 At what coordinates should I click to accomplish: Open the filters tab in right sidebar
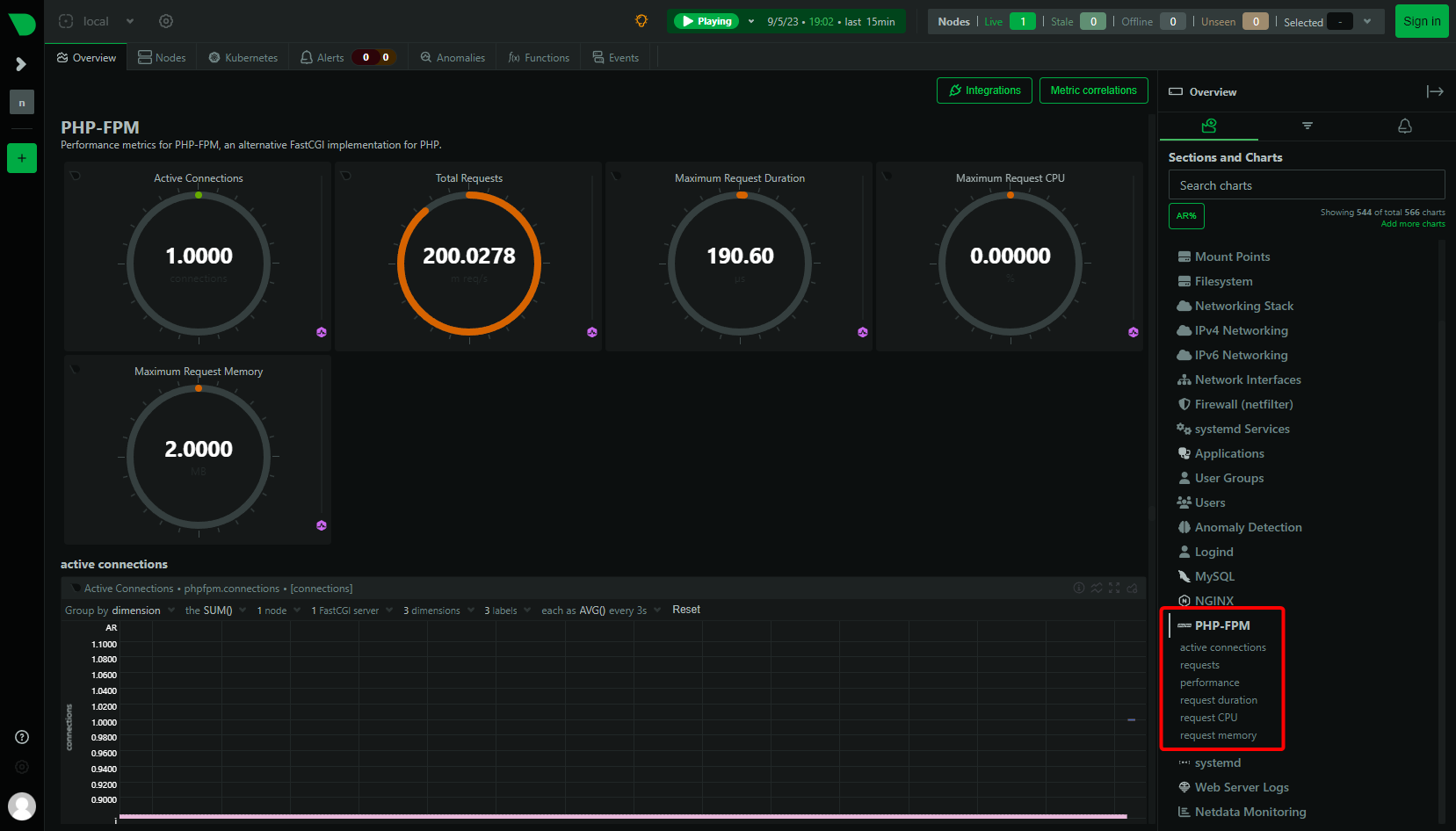click(1307, 126)
